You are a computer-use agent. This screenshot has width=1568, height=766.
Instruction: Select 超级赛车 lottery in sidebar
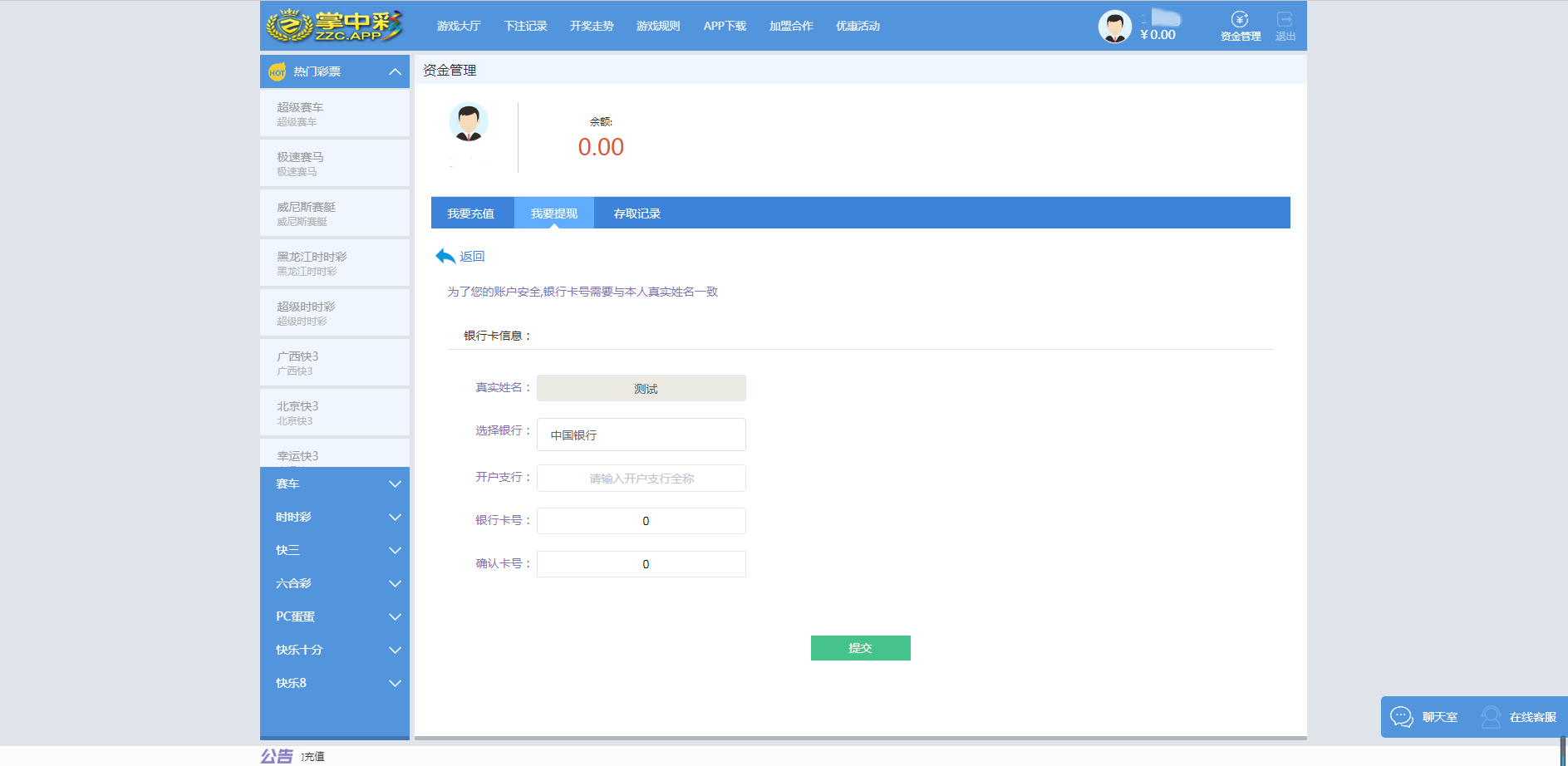(x=335, y=114)
